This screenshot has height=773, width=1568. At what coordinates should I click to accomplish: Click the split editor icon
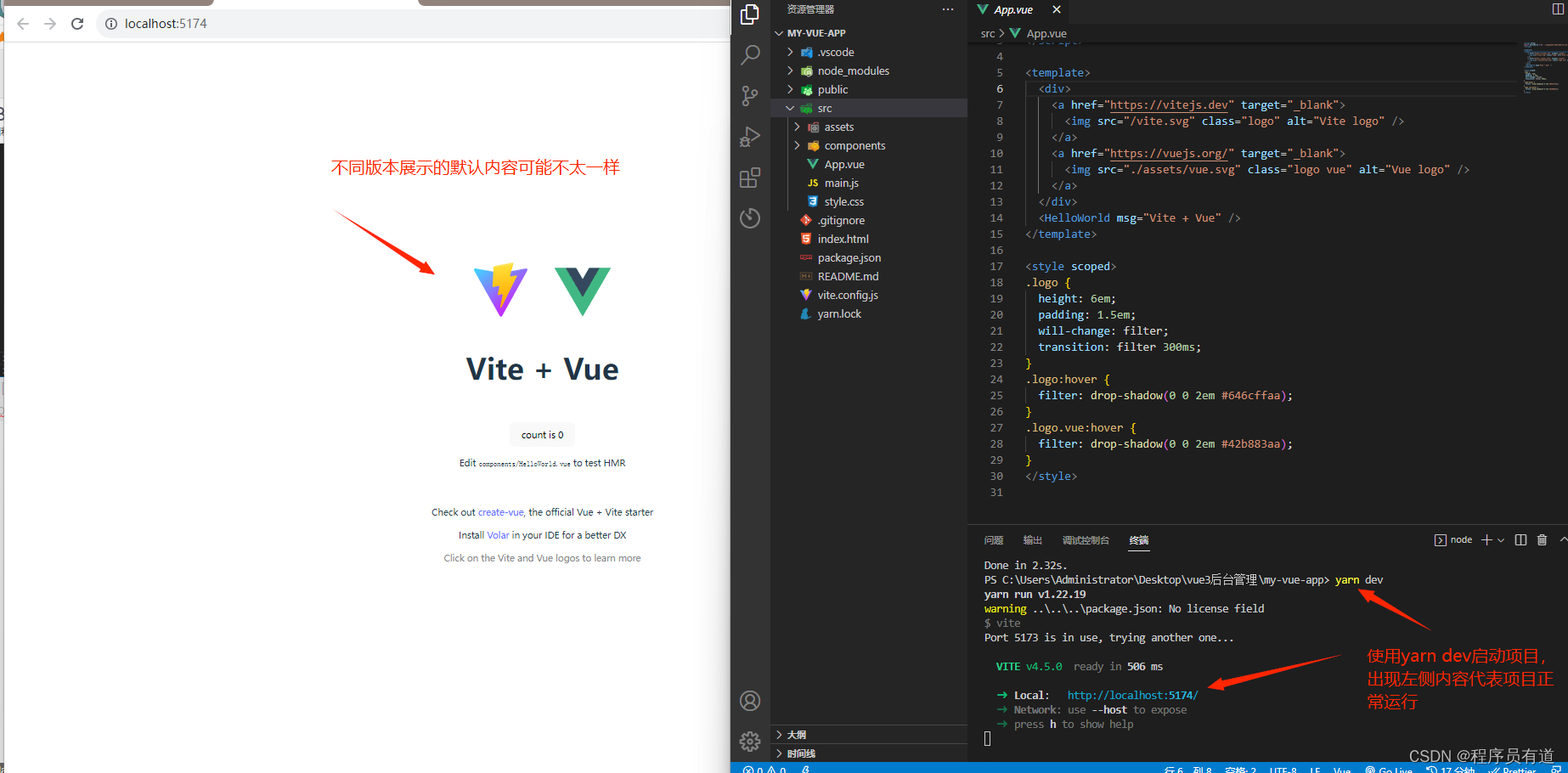pyautogui.click(x=1558, y=9)
